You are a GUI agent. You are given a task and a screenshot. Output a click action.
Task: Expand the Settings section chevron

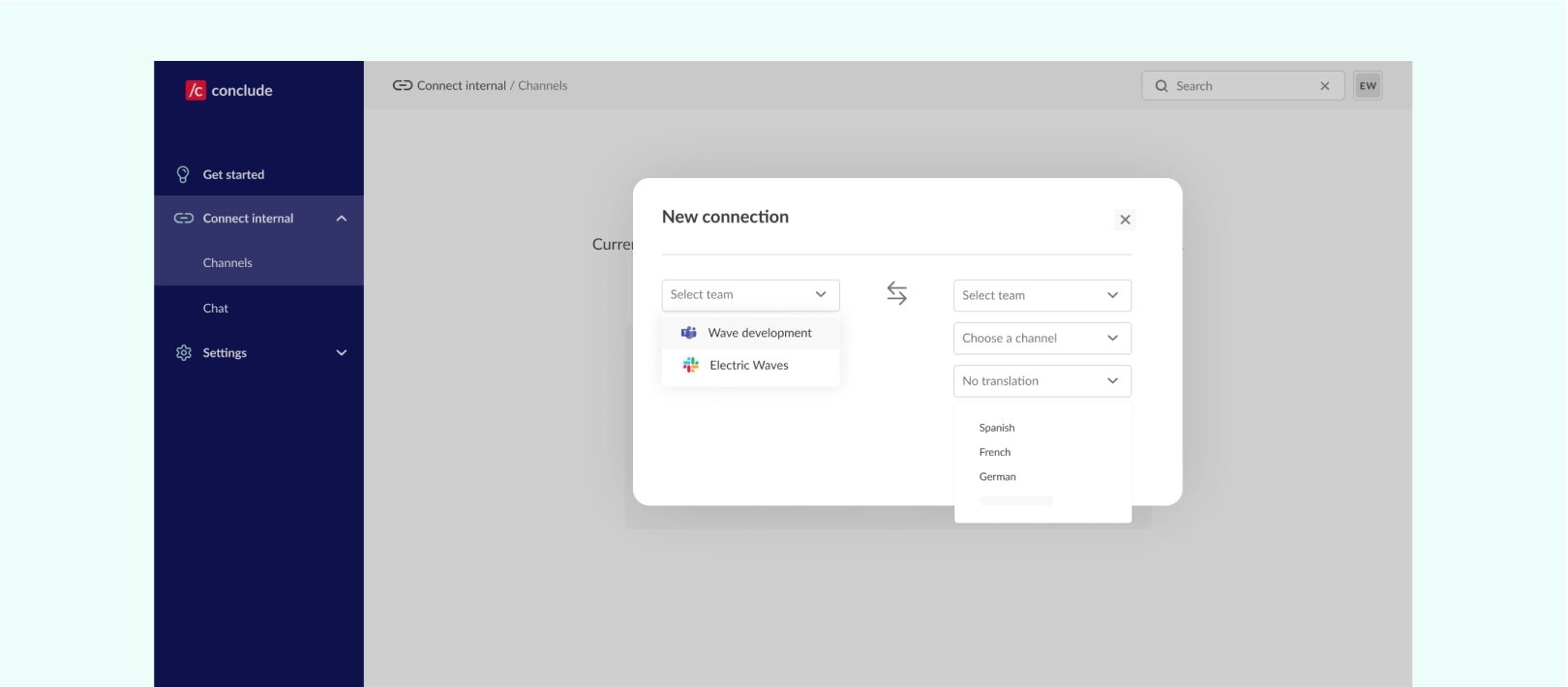click(x=341, y=353)
